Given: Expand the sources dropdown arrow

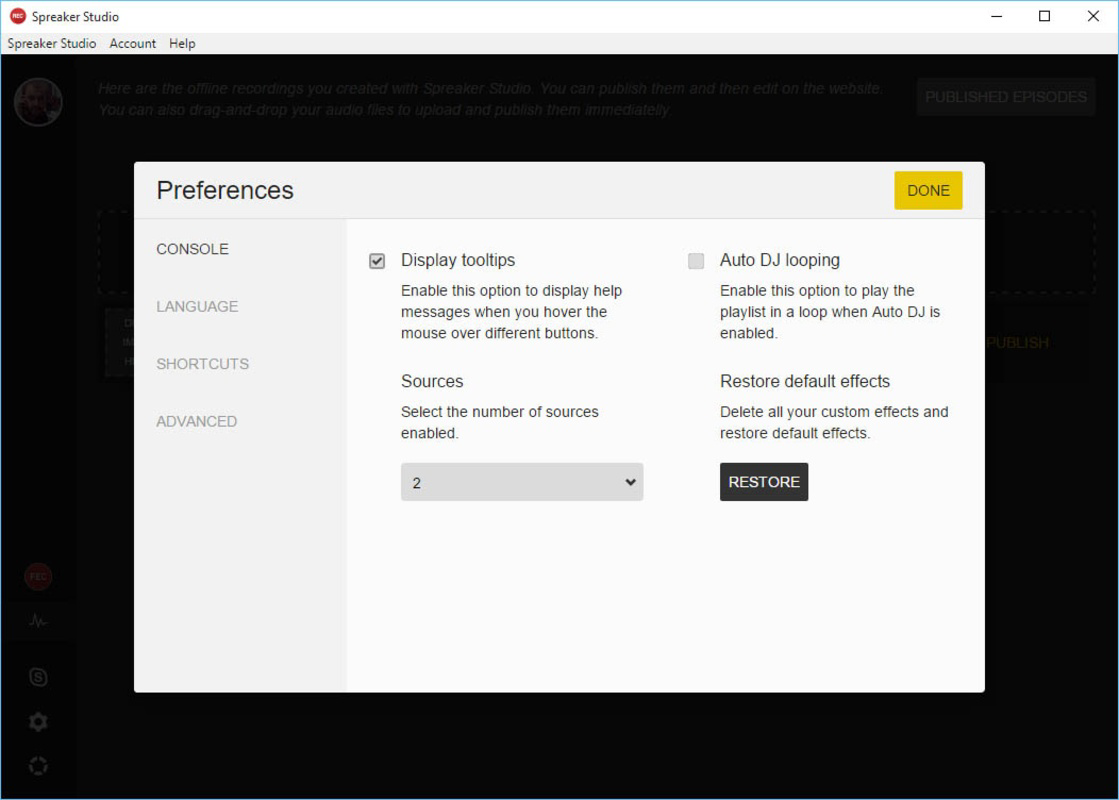Looking at the screenshot, I should click(x=631, y=481).
